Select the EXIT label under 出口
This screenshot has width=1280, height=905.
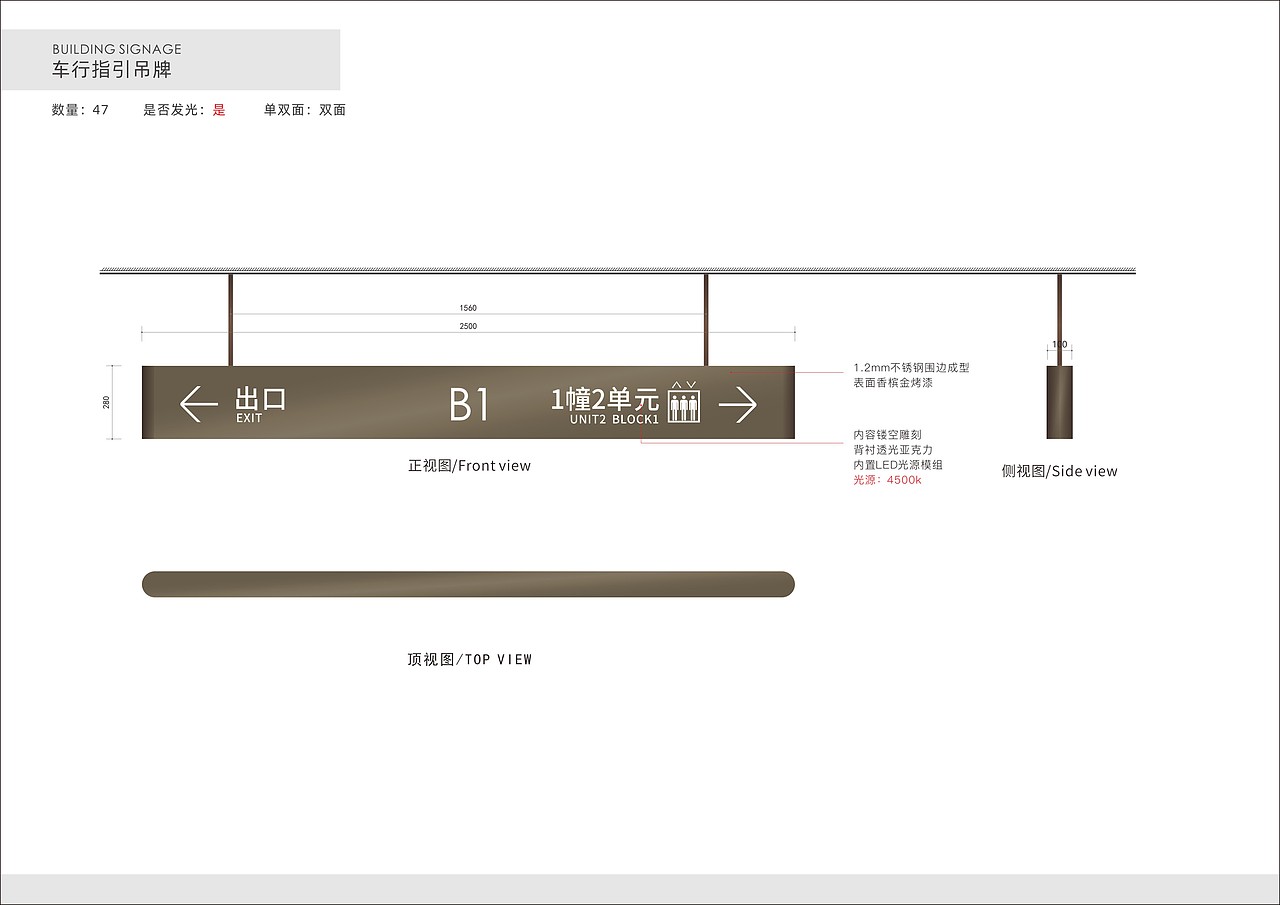(x=249, y=418)
